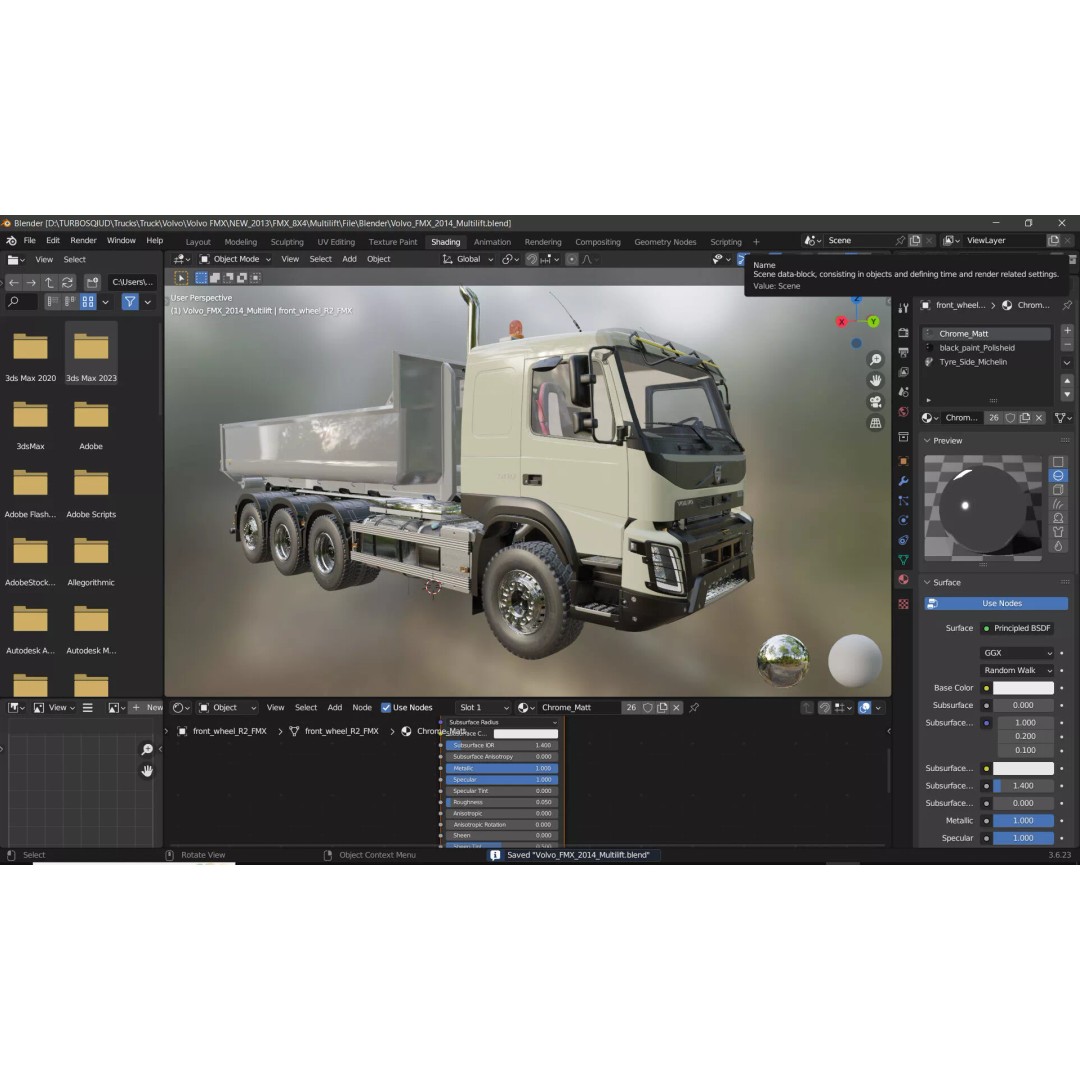Open the Render menu
The height and width of the screenshot is (1080, 1080).
click(83, 240)
